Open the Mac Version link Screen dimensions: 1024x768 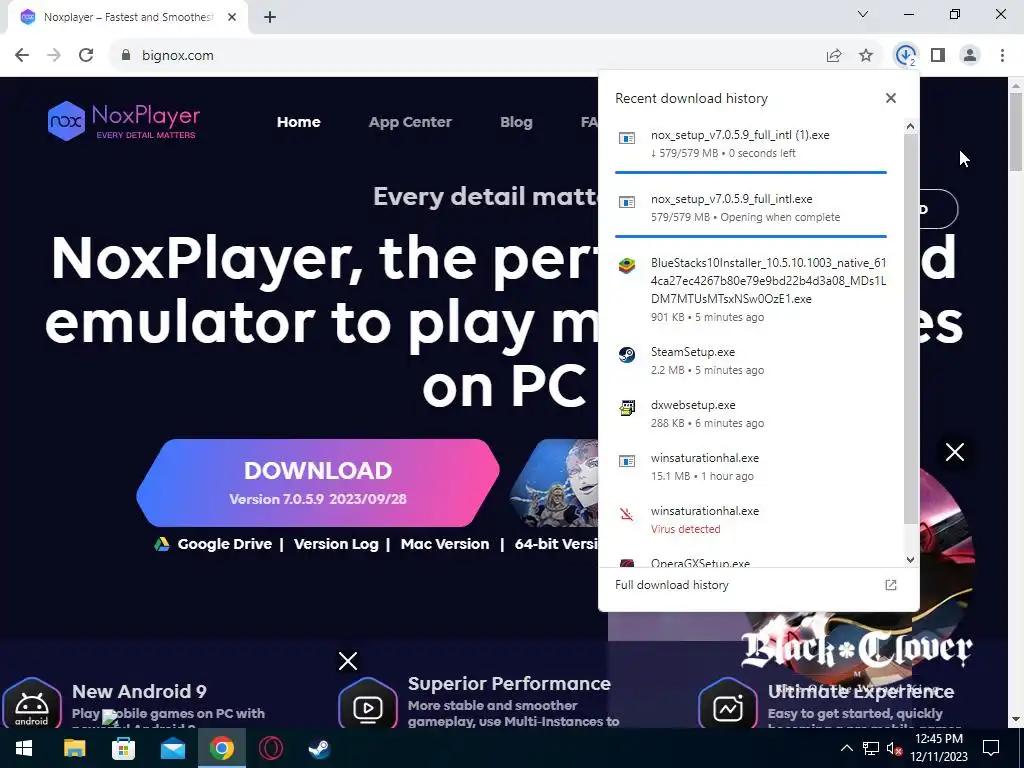click(x=445, y=544)
